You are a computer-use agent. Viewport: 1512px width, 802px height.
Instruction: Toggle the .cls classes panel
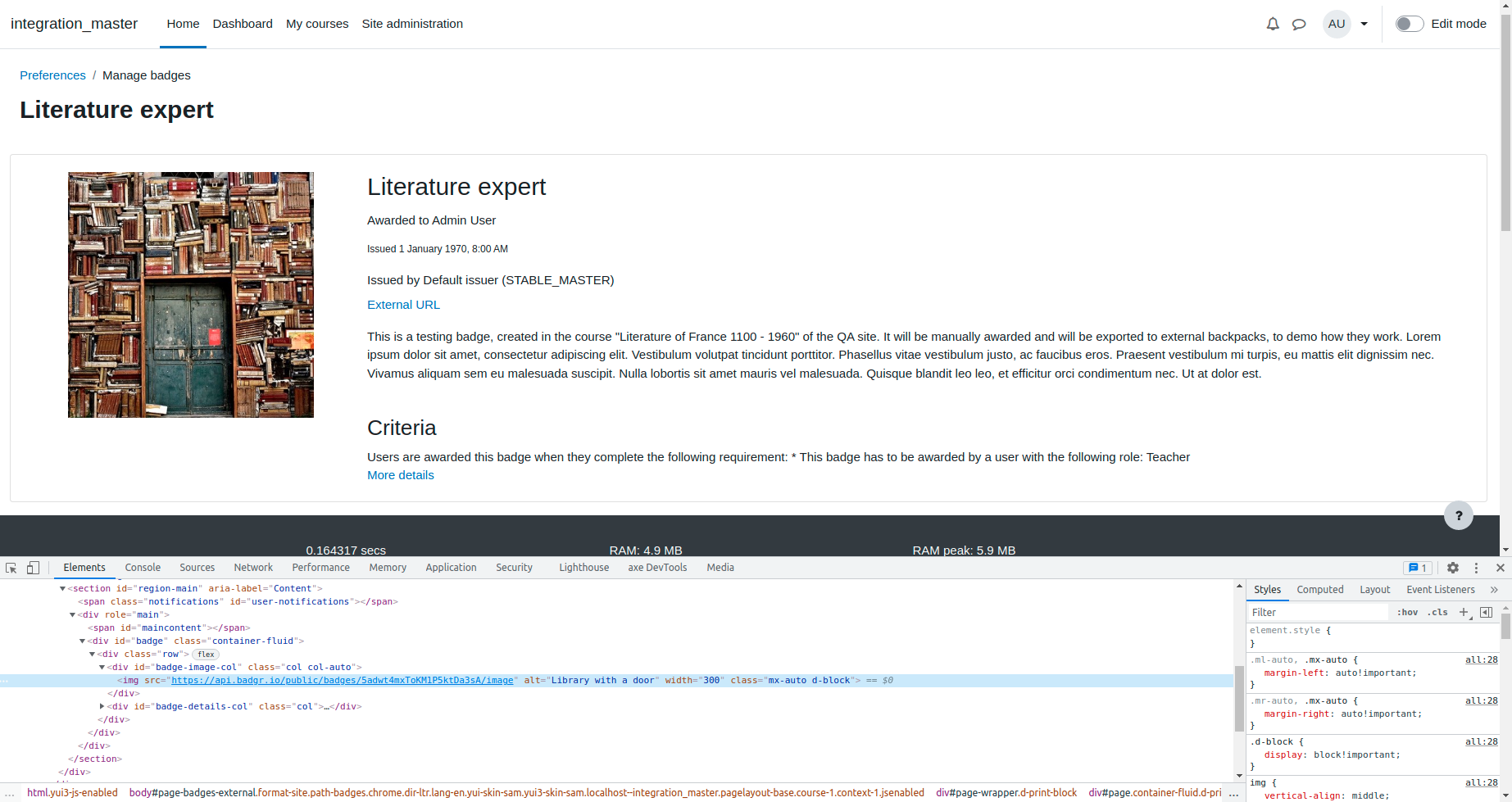pos(1437,612)
